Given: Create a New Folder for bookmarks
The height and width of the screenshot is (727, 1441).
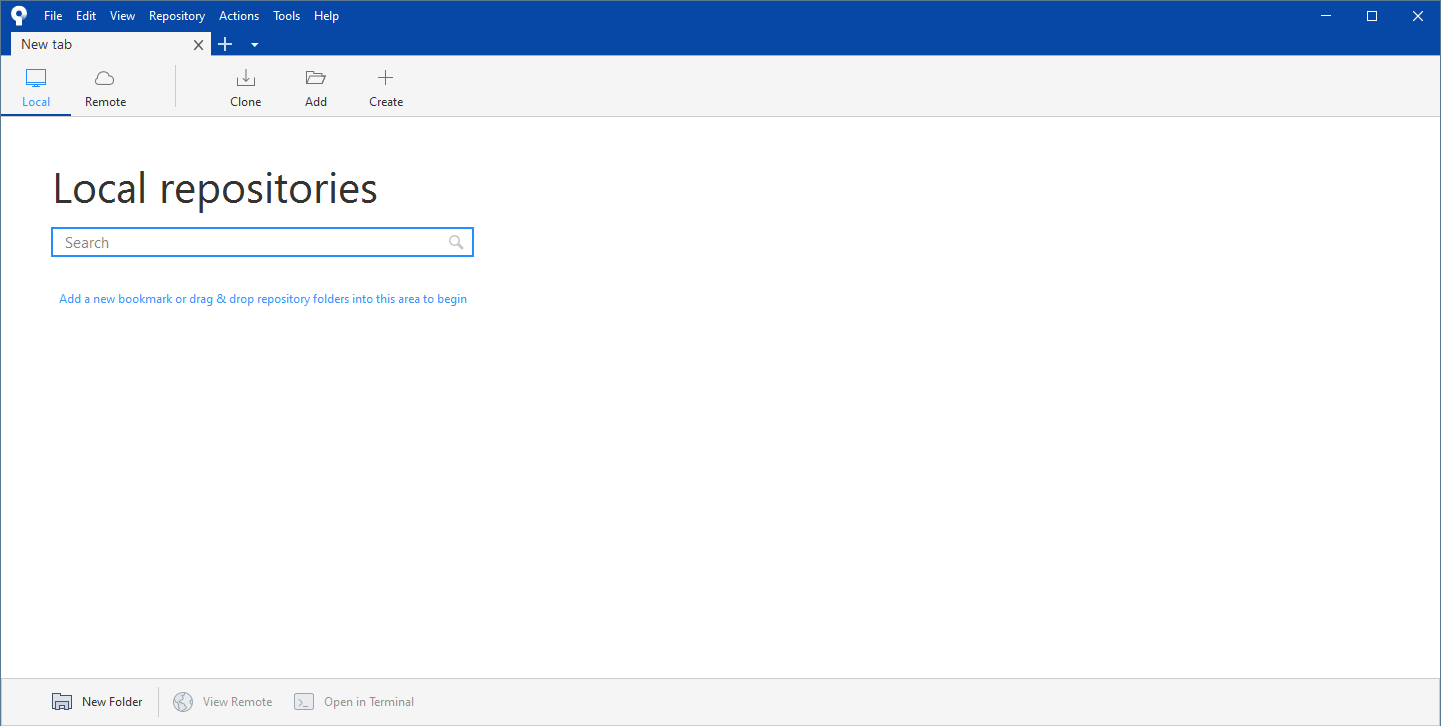Looking at the screenshot, I should click(x=97, y=701).
